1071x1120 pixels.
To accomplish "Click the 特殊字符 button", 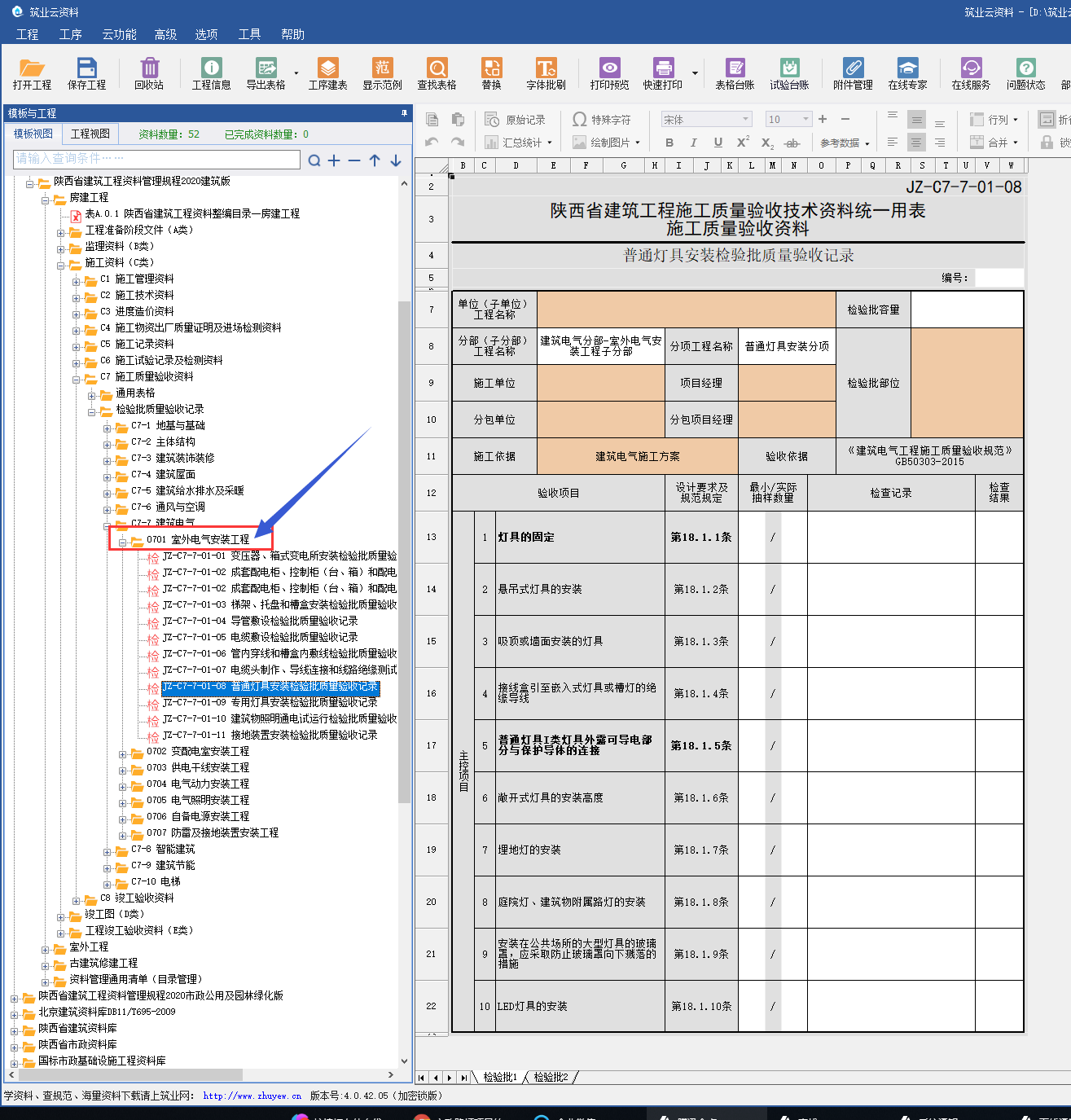I will click(x=602, y=120).
